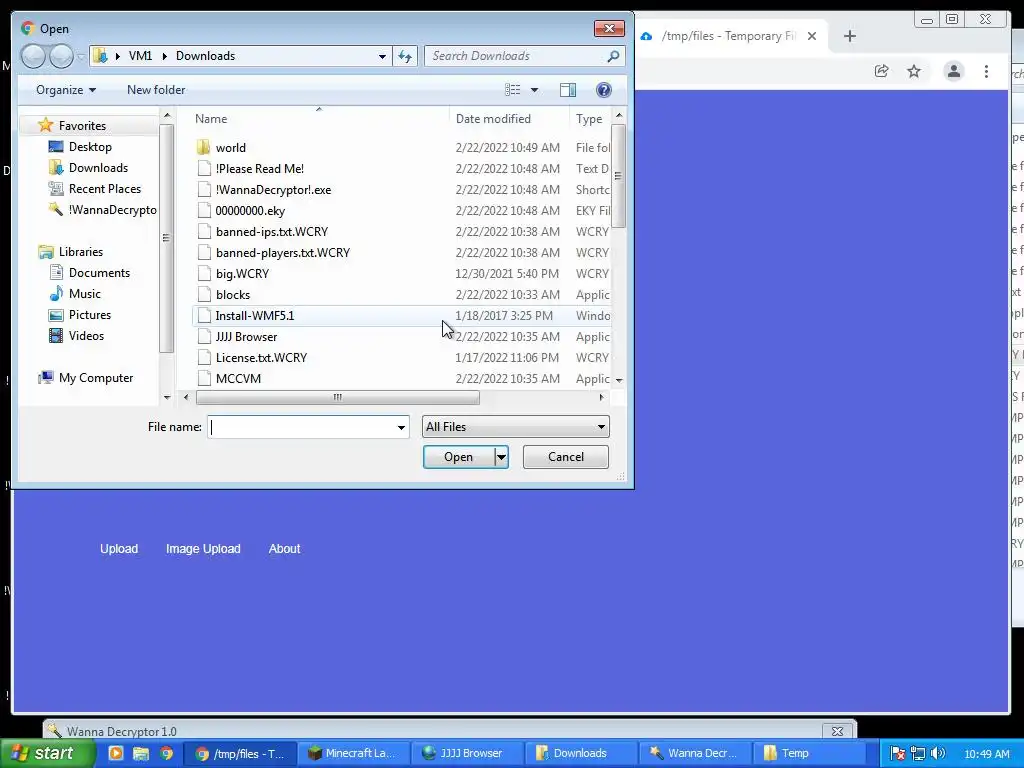Go to Recent Places in sidebar
1024x768 pixels.
tap(104, 189)
